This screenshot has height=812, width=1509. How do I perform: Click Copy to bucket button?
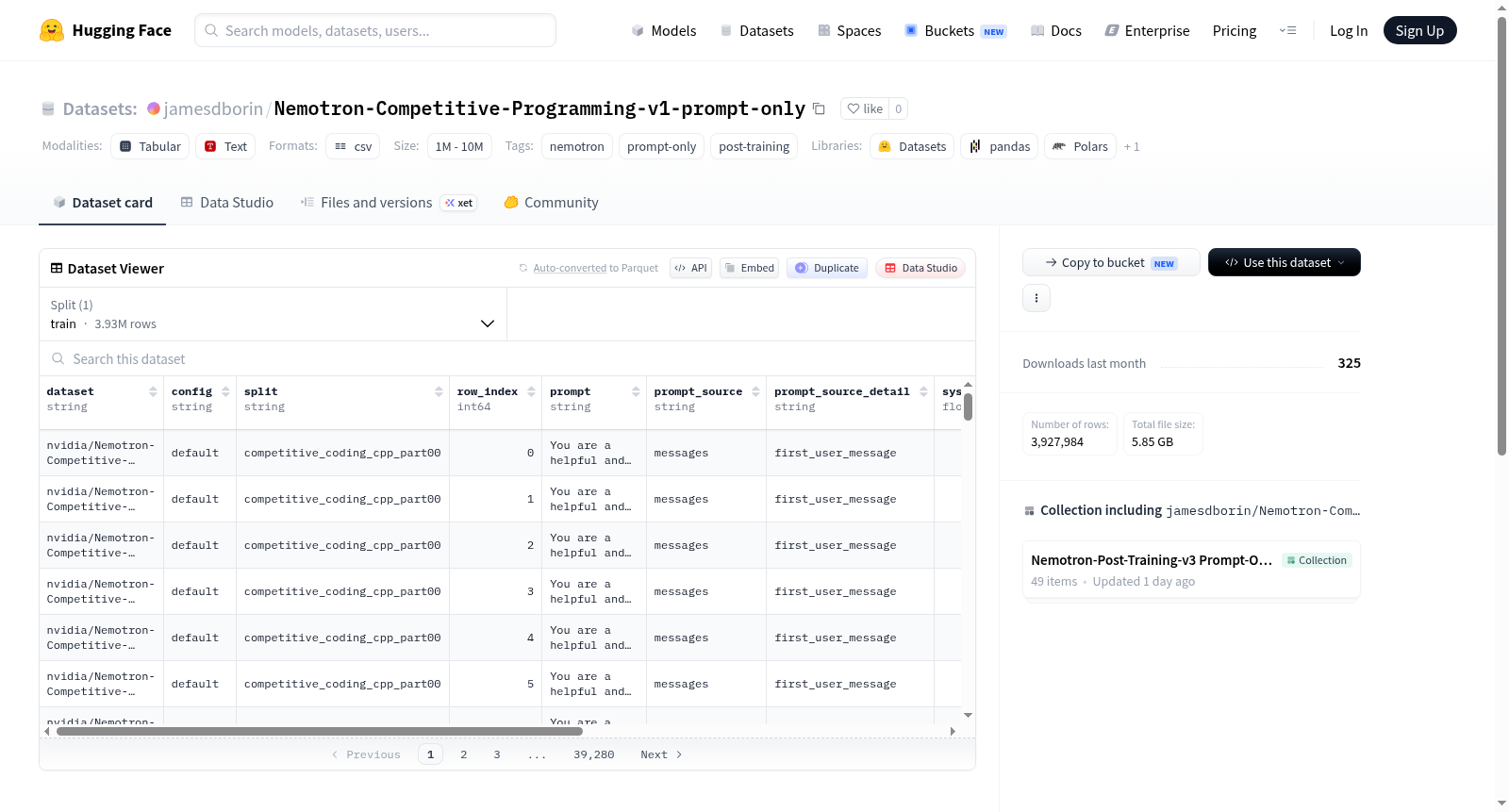[1111, 262]
